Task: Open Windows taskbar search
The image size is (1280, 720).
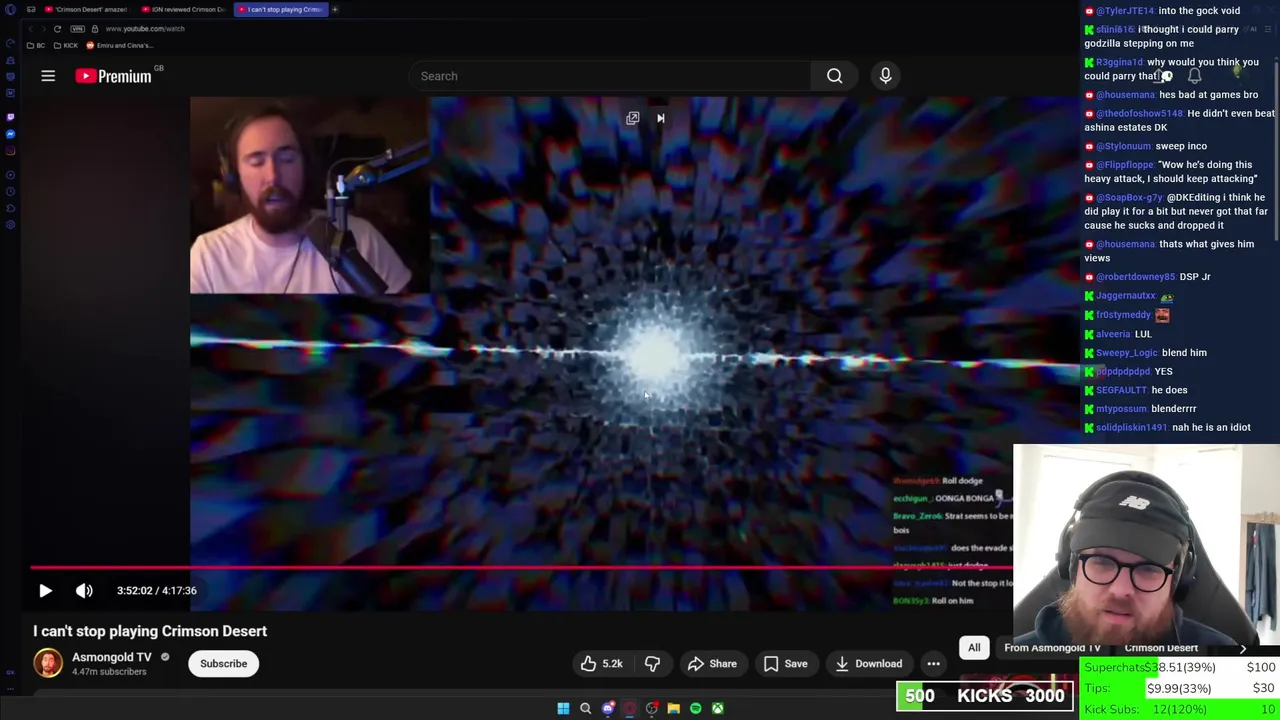Action: [585, 709]
